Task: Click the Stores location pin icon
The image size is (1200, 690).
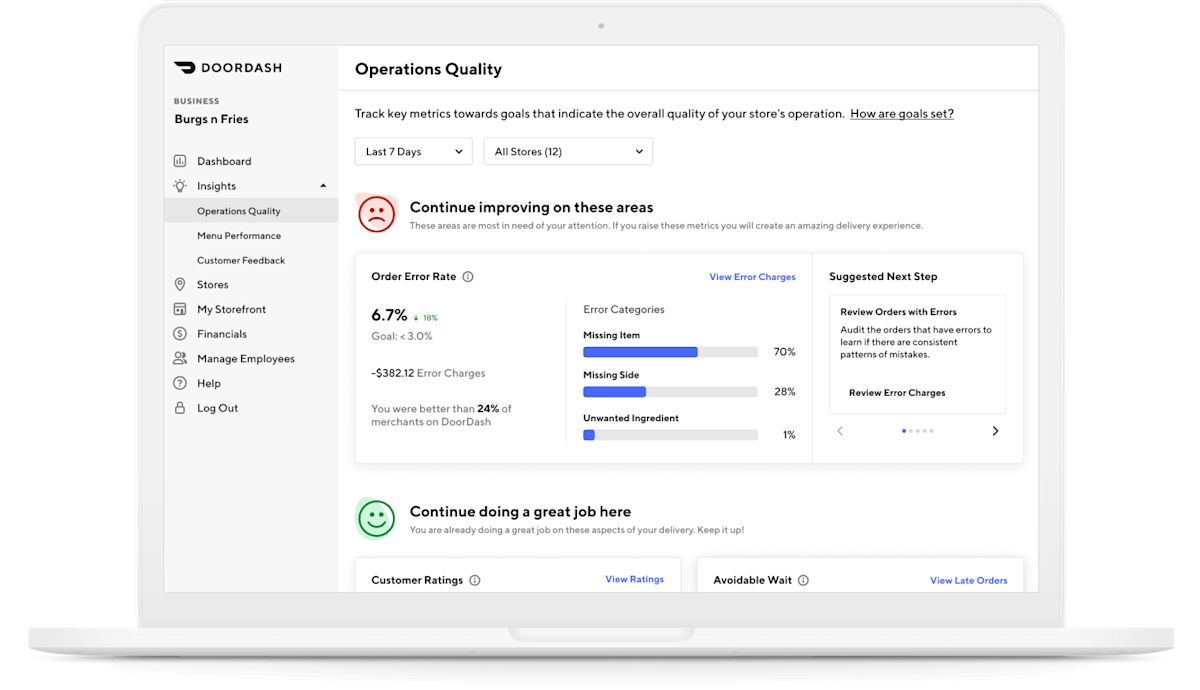Action: point(180,285)
